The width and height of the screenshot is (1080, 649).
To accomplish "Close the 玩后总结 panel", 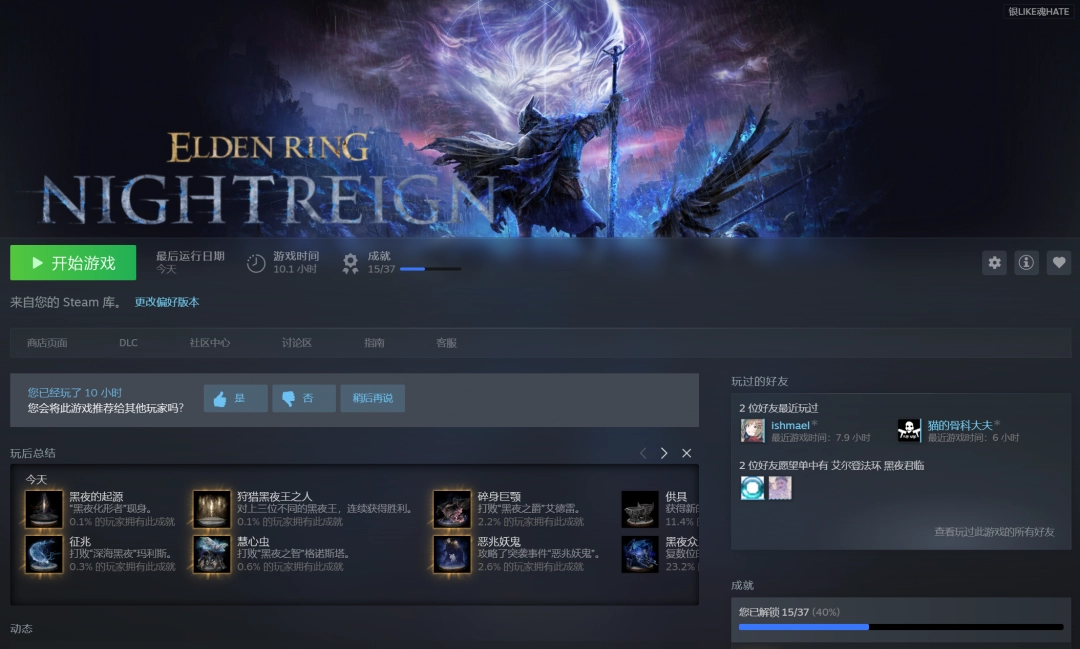I will point(687,453).
